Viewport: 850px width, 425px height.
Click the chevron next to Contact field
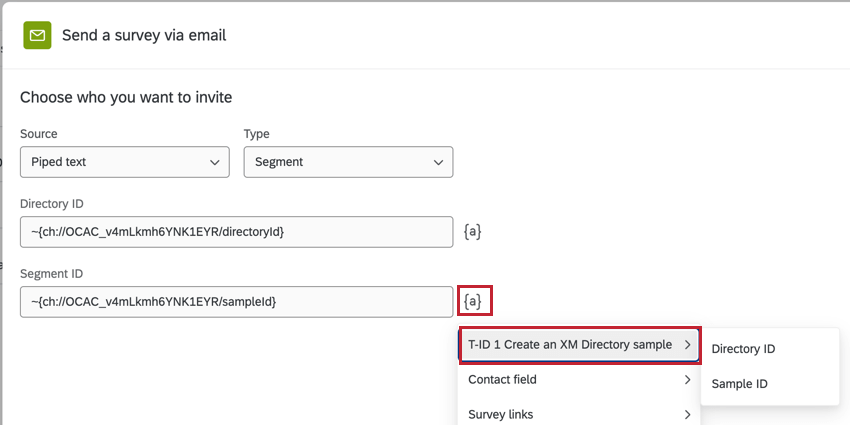pyautogui.click(x=688, y=380)
